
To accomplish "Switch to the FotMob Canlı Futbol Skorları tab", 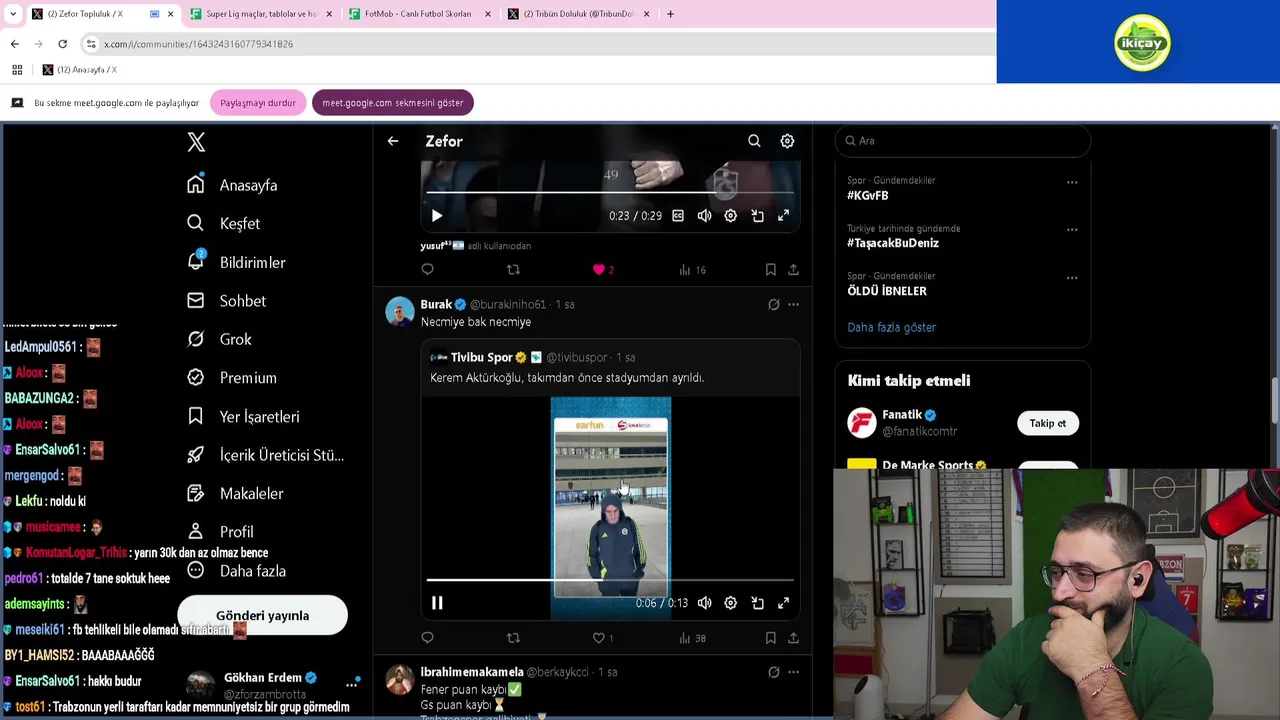I will [x=420, y=14].
